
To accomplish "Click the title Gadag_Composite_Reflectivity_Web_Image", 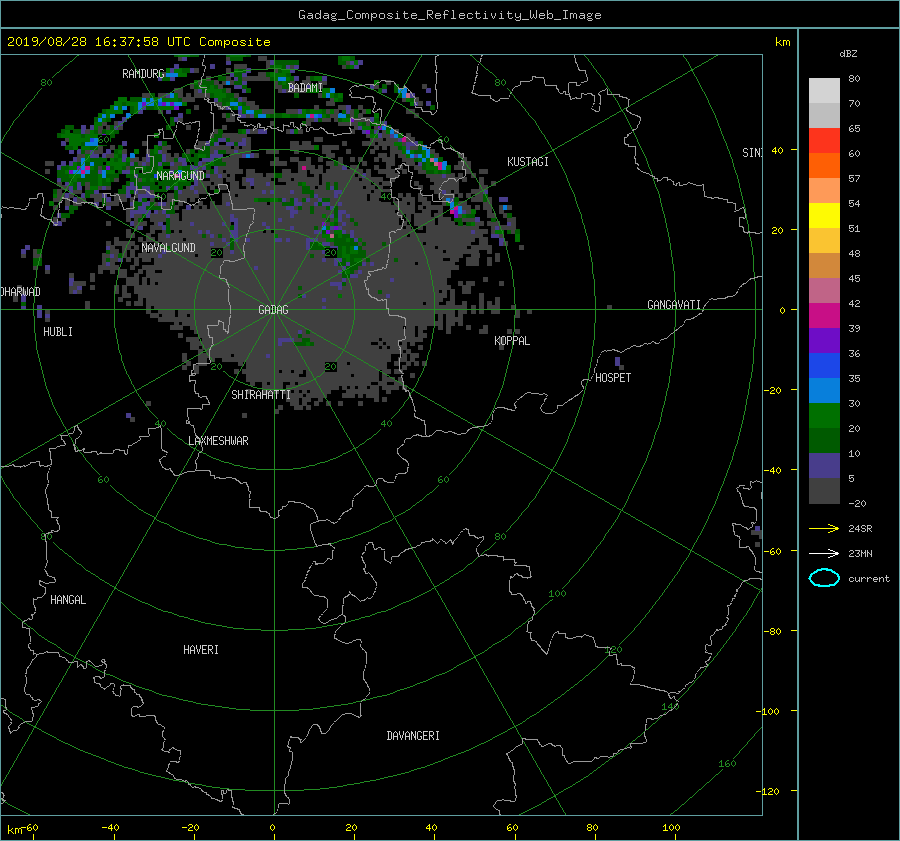I will pos(449,15).
